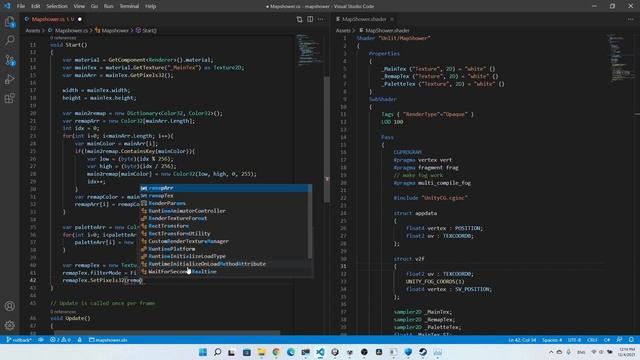Open the Windows Start button
640x360 pixels.
click(x=203, y=352)
